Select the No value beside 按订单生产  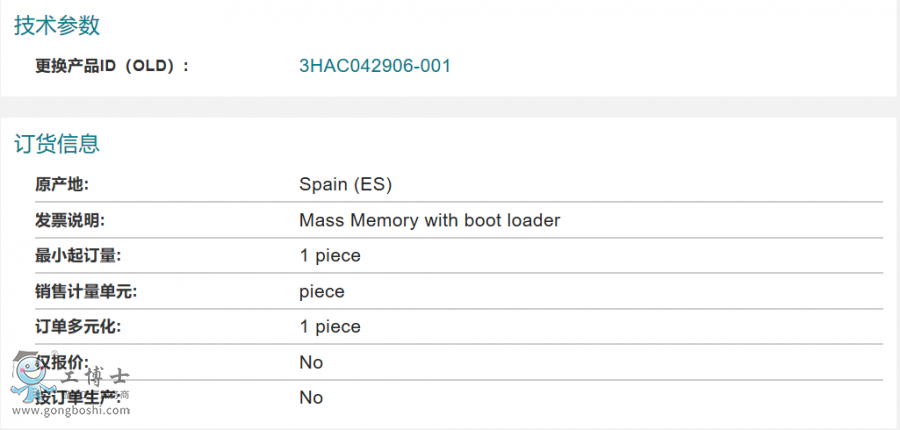pos(311,398)
